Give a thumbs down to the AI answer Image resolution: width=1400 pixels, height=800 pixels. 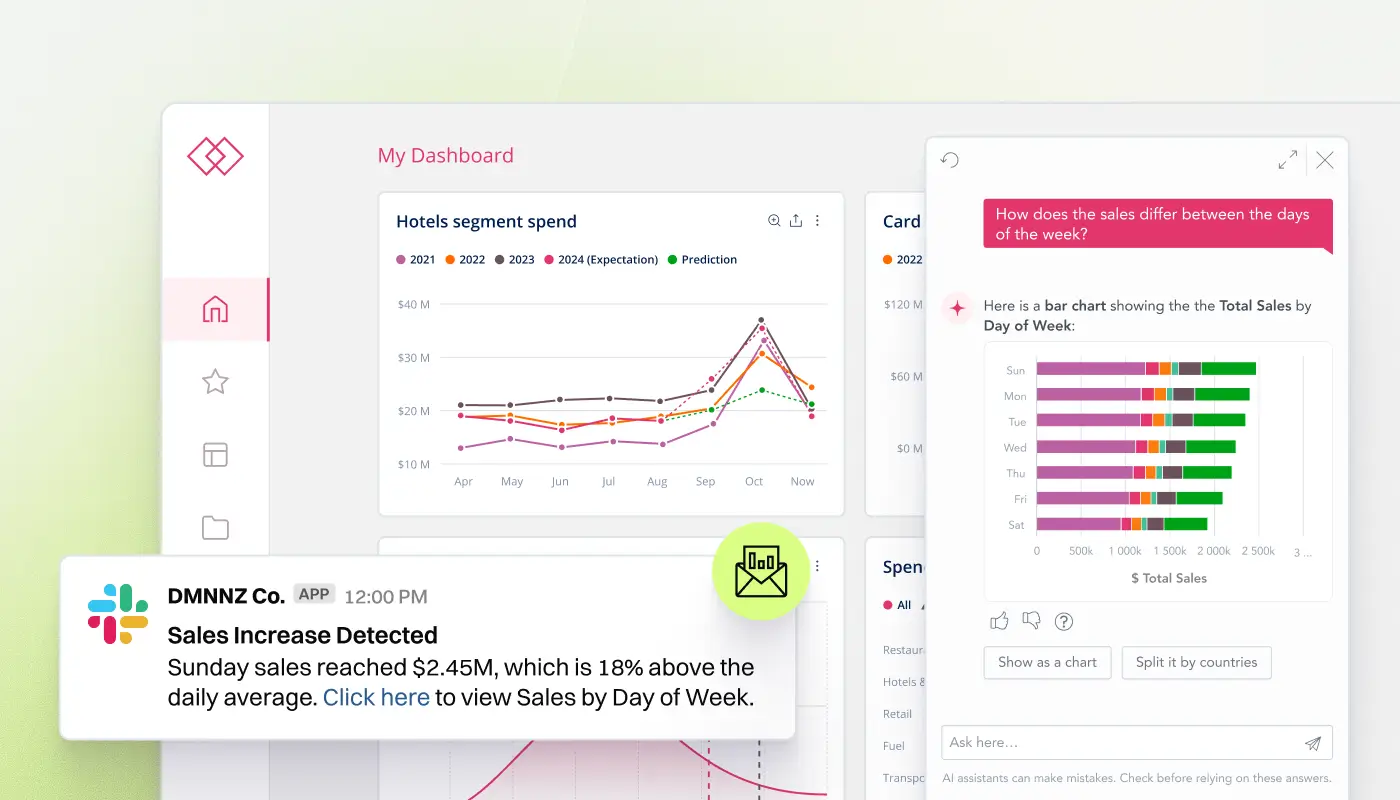1031,621
